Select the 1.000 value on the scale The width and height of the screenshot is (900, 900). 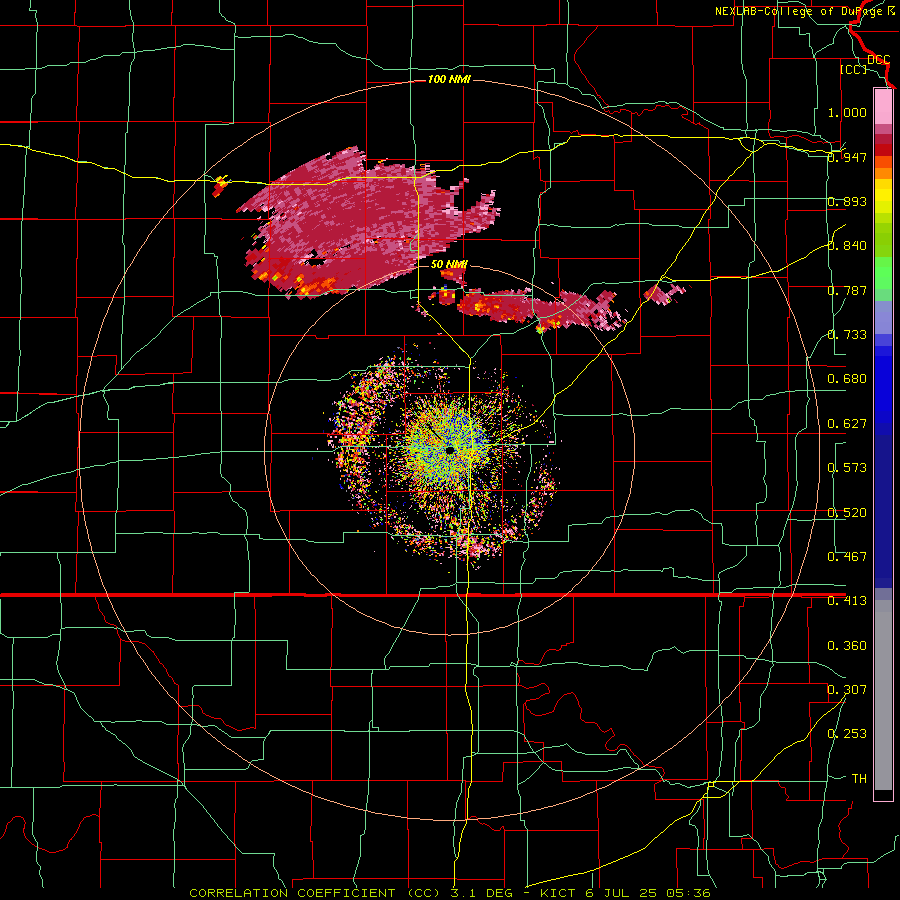pyautogui.click(x=847, y=112)
